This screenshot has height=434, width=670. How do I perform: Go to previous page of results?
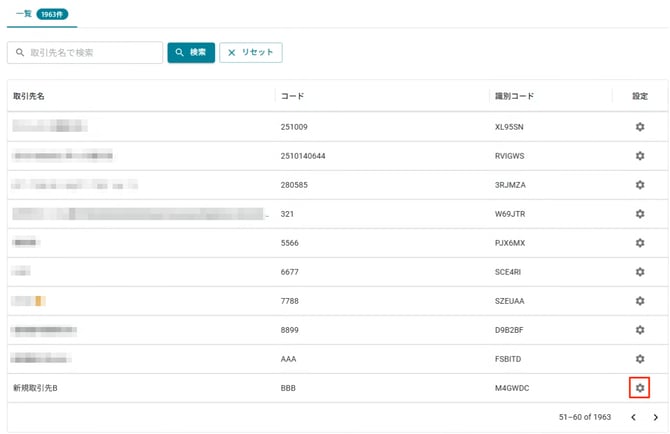633,417
